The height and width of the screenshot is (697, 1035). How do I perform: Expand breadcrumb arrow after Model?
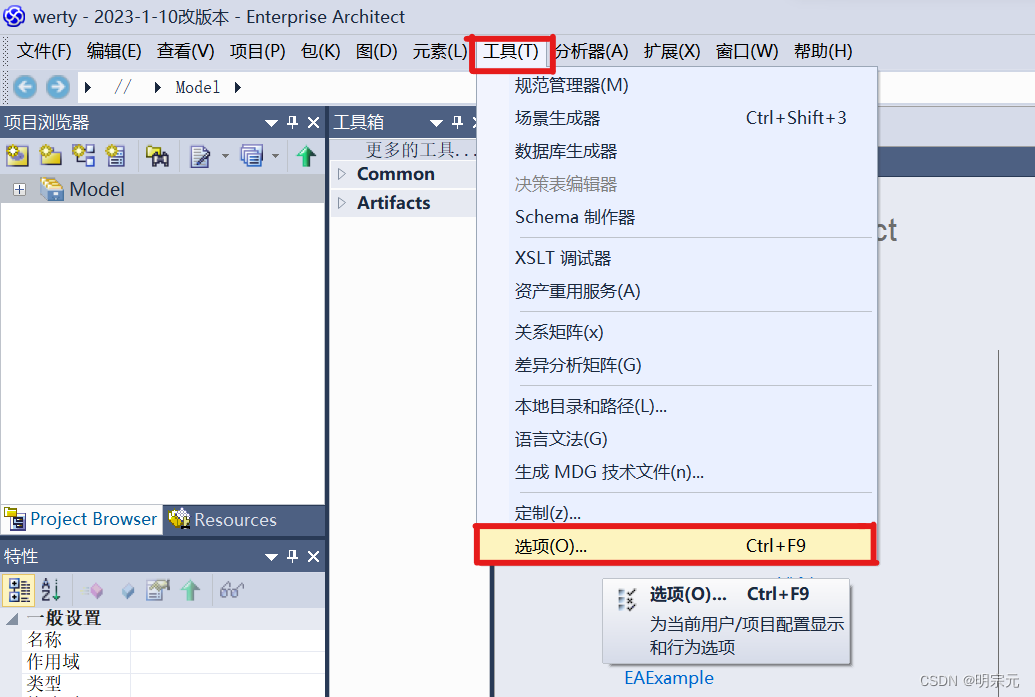coord(238,87)
